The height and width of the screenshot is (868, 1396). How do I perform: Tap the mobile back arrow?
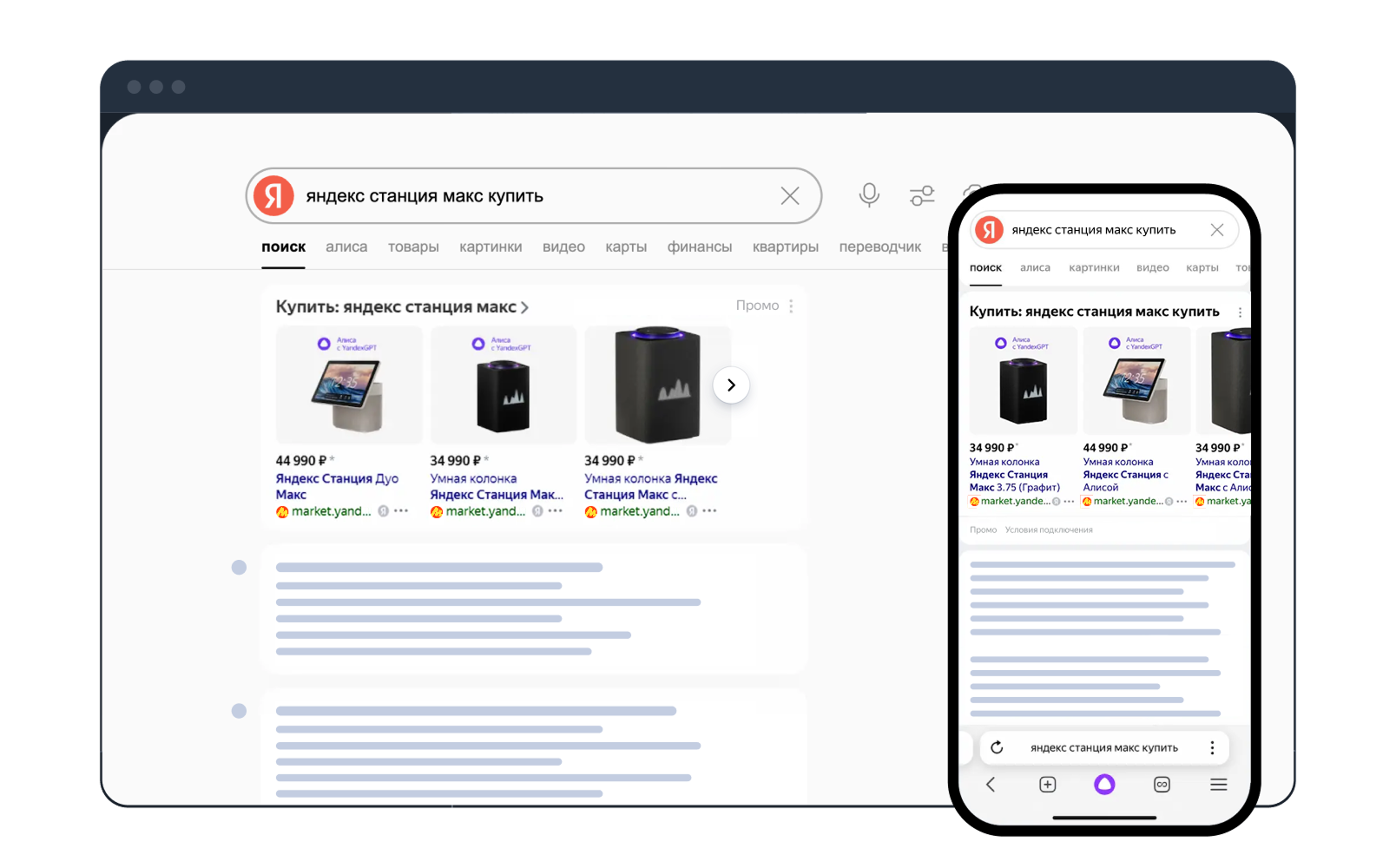(x=991, y=785)
